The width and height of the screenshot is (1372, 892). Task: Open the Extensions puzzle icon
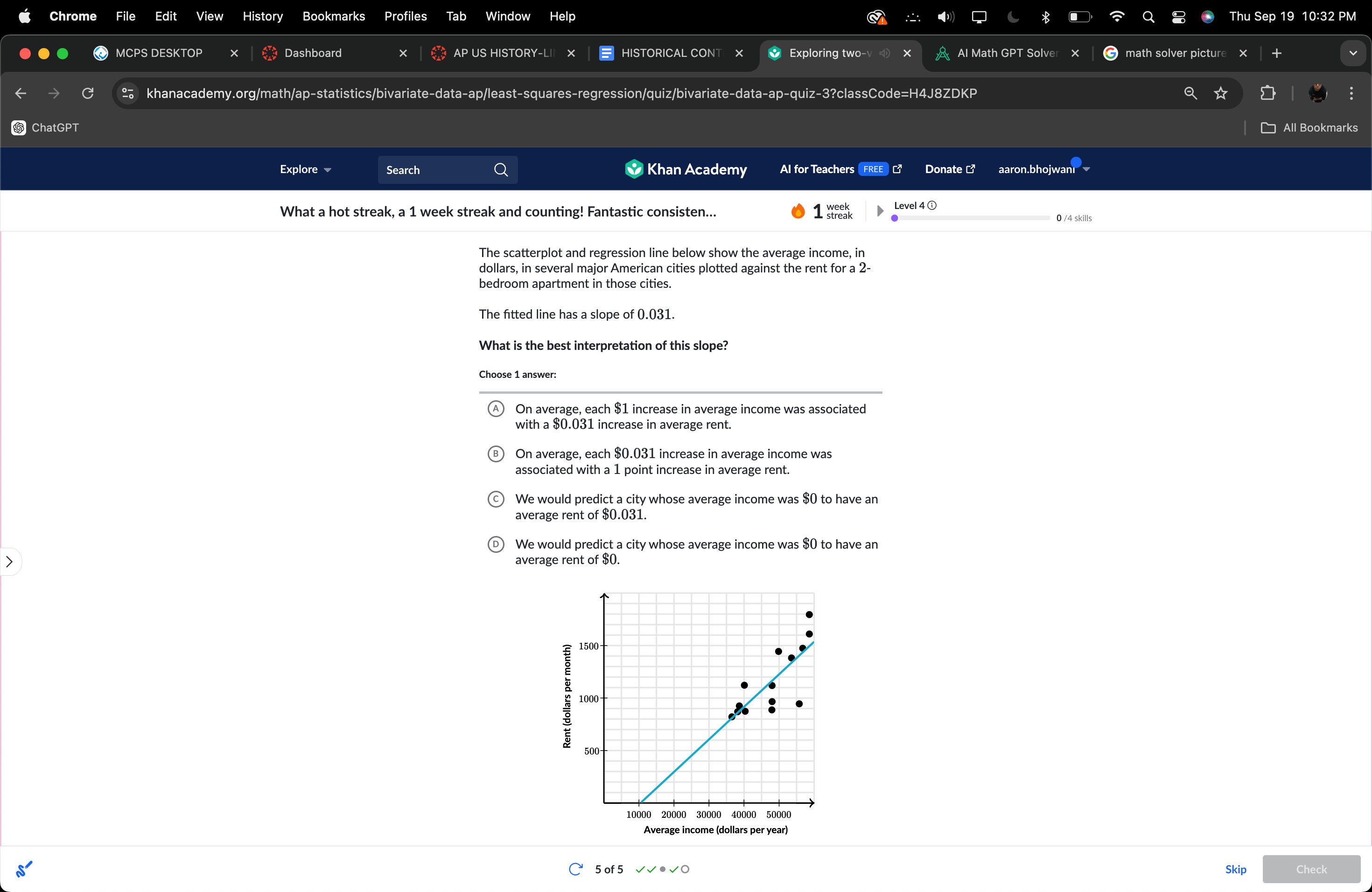pos(1267,93)
